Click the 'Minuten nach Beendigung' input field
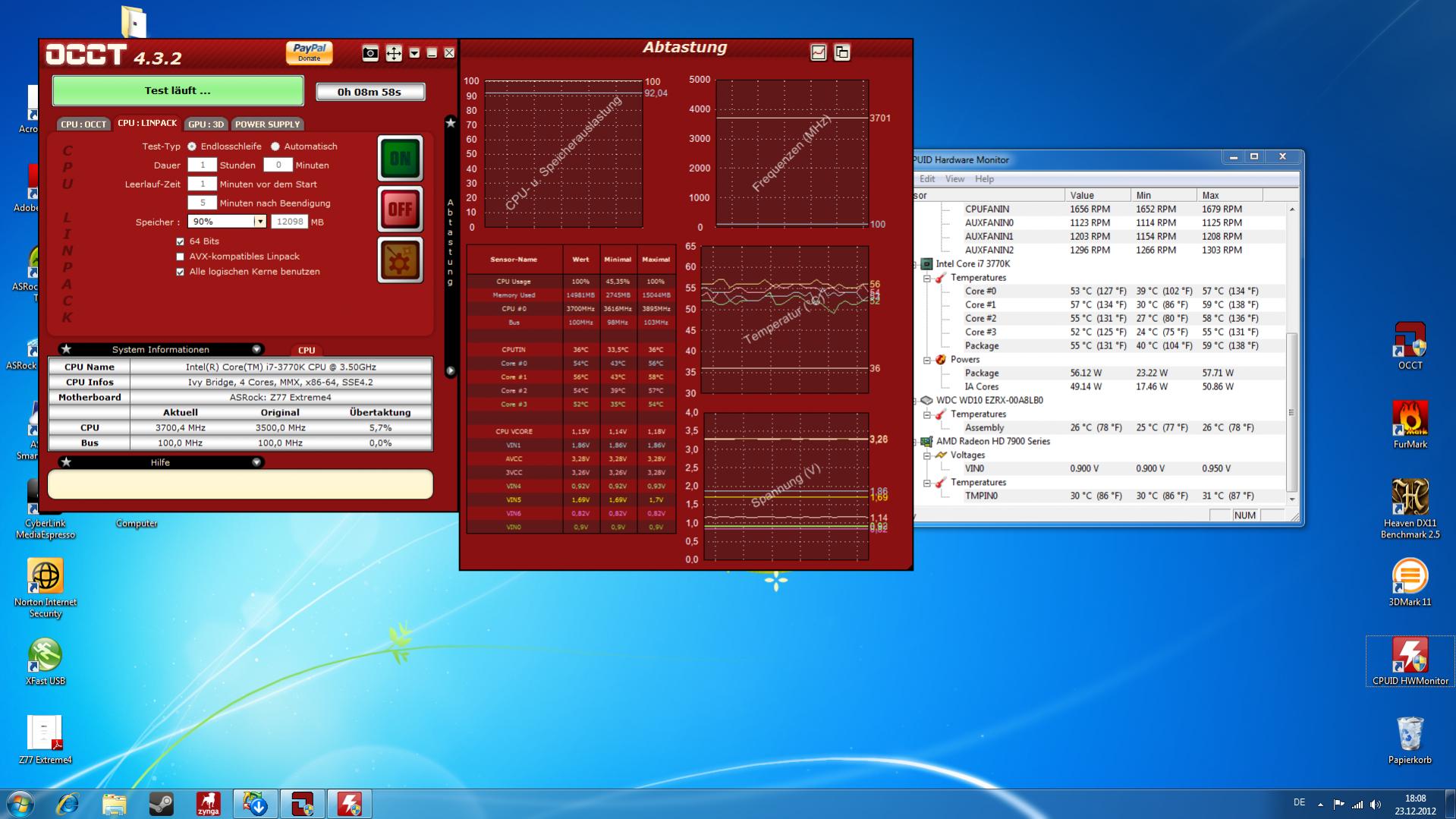The image size is (1456, 819). coord(202,203)
